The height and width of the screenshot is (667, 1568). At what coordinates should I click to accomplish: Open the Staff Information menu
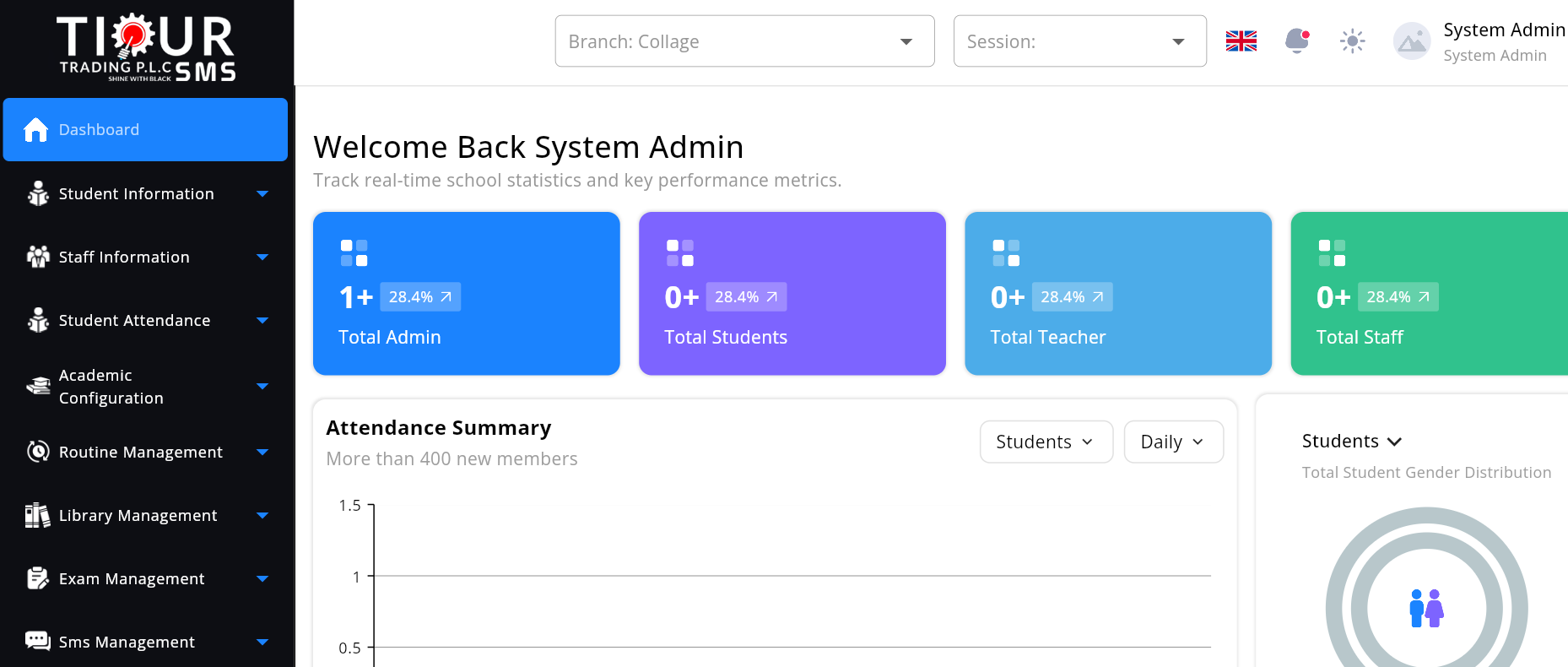click(x=145, y=257)
